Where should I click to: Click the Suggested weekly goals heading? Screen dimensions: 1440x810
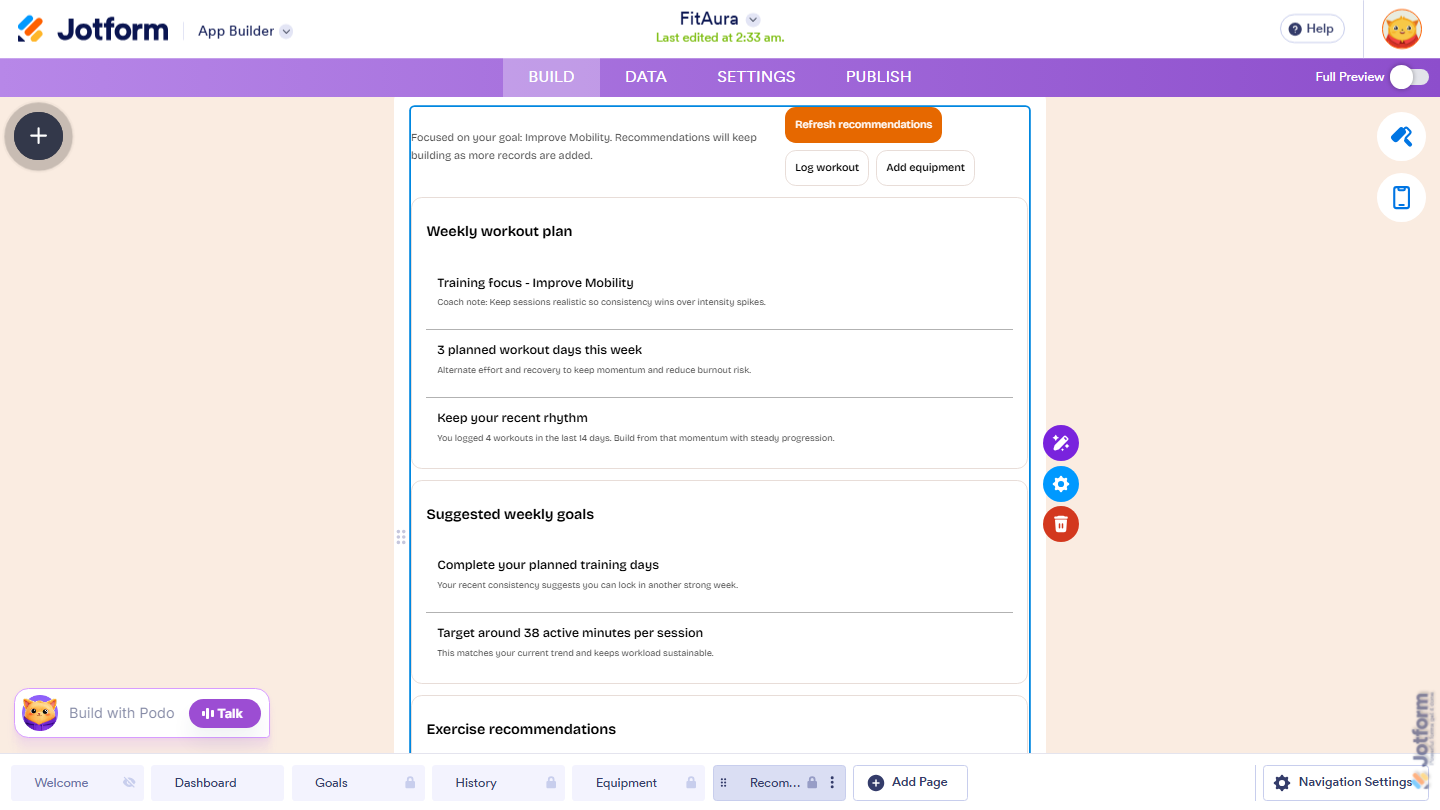[x=510, y=514]
